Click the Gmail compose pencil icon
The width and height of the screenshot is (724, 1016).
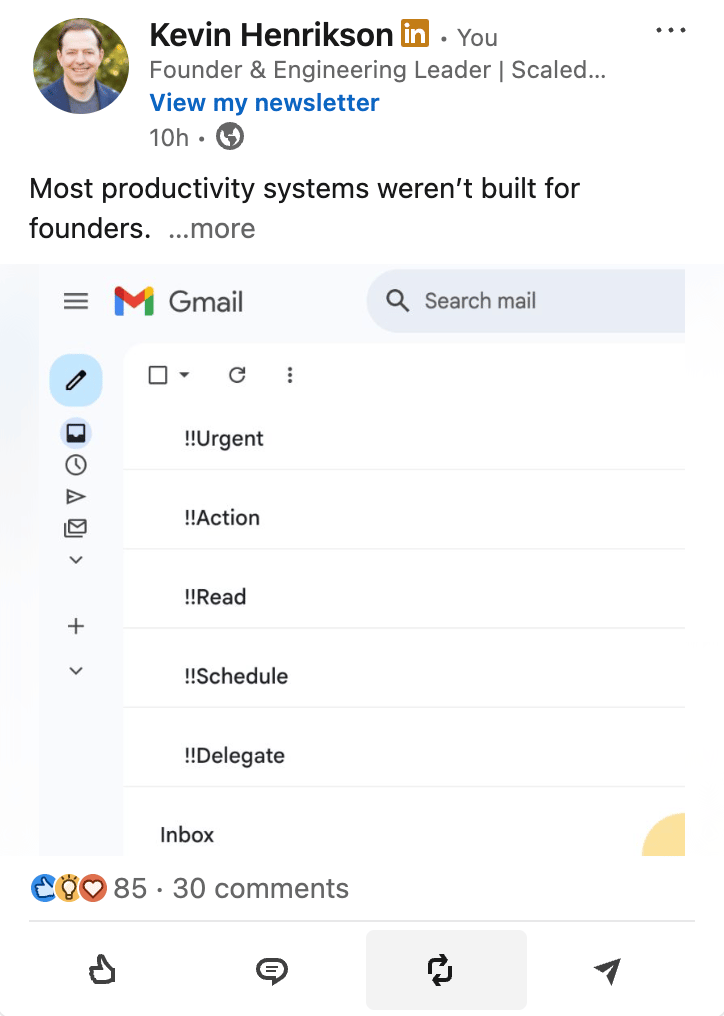point(76,380)
